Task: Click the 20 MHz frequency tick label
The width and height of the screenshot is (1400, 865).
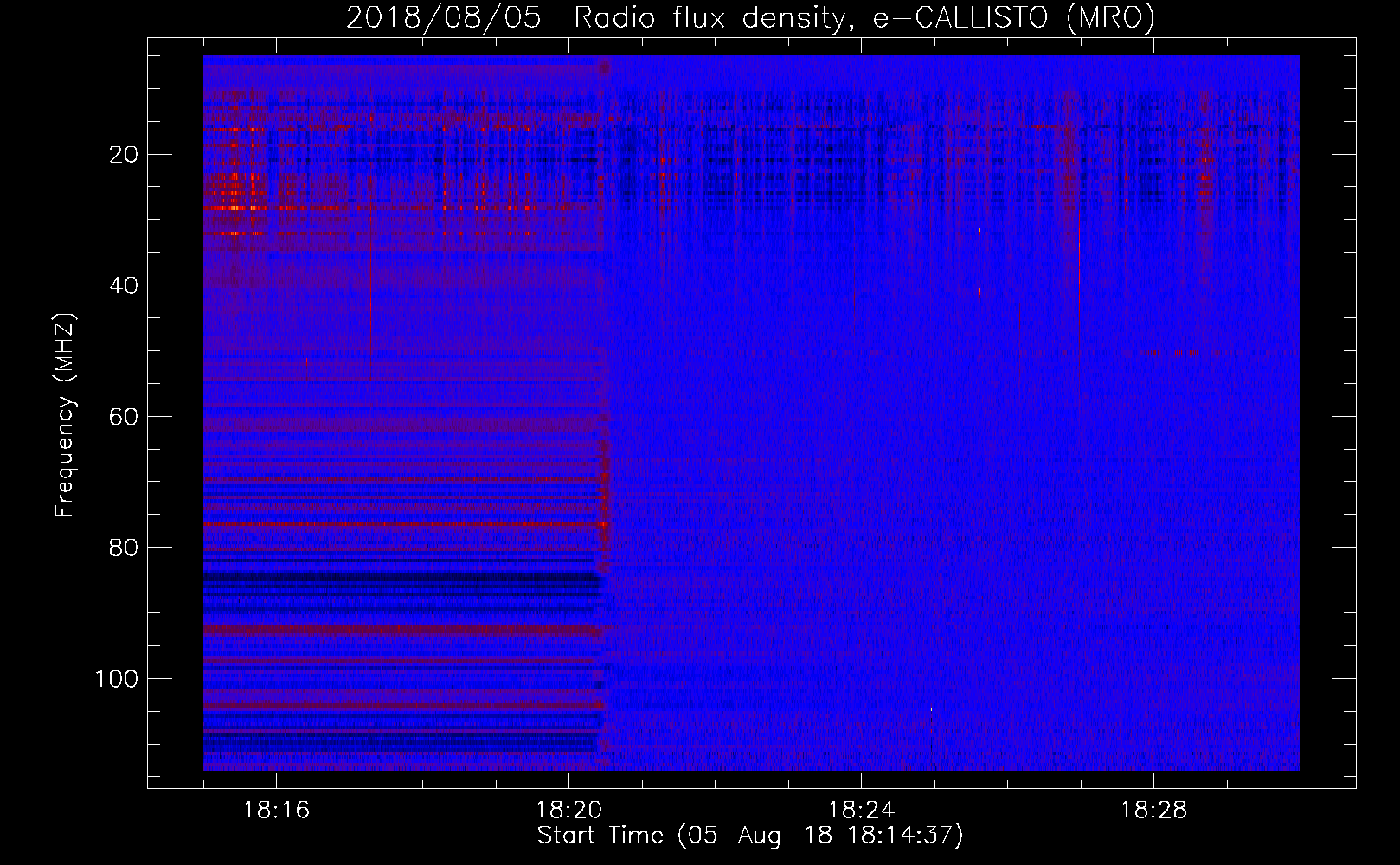Action: point(125,155)
